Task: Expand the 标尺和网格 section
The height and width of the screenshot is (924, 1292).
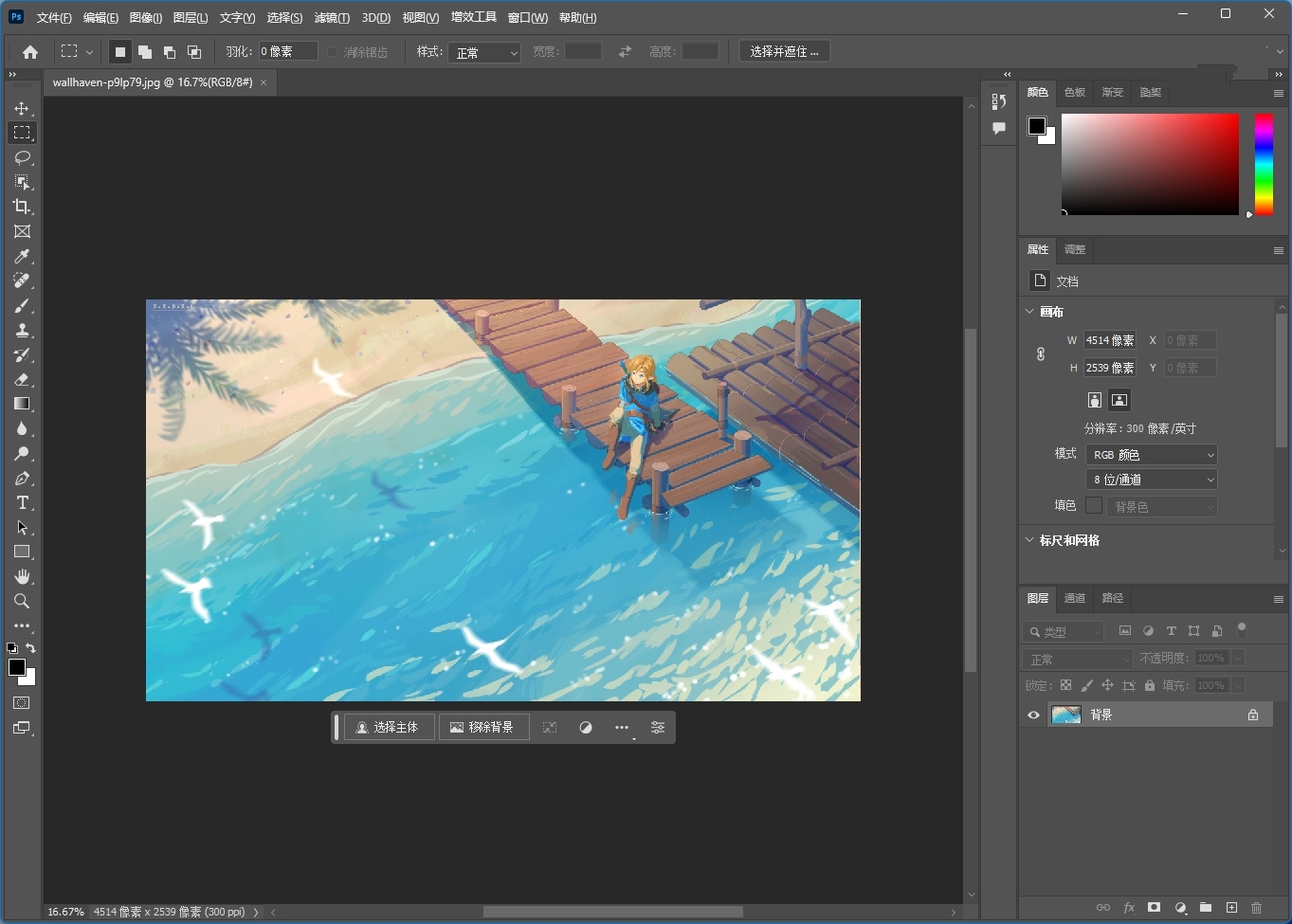Action: point(1030,540)
